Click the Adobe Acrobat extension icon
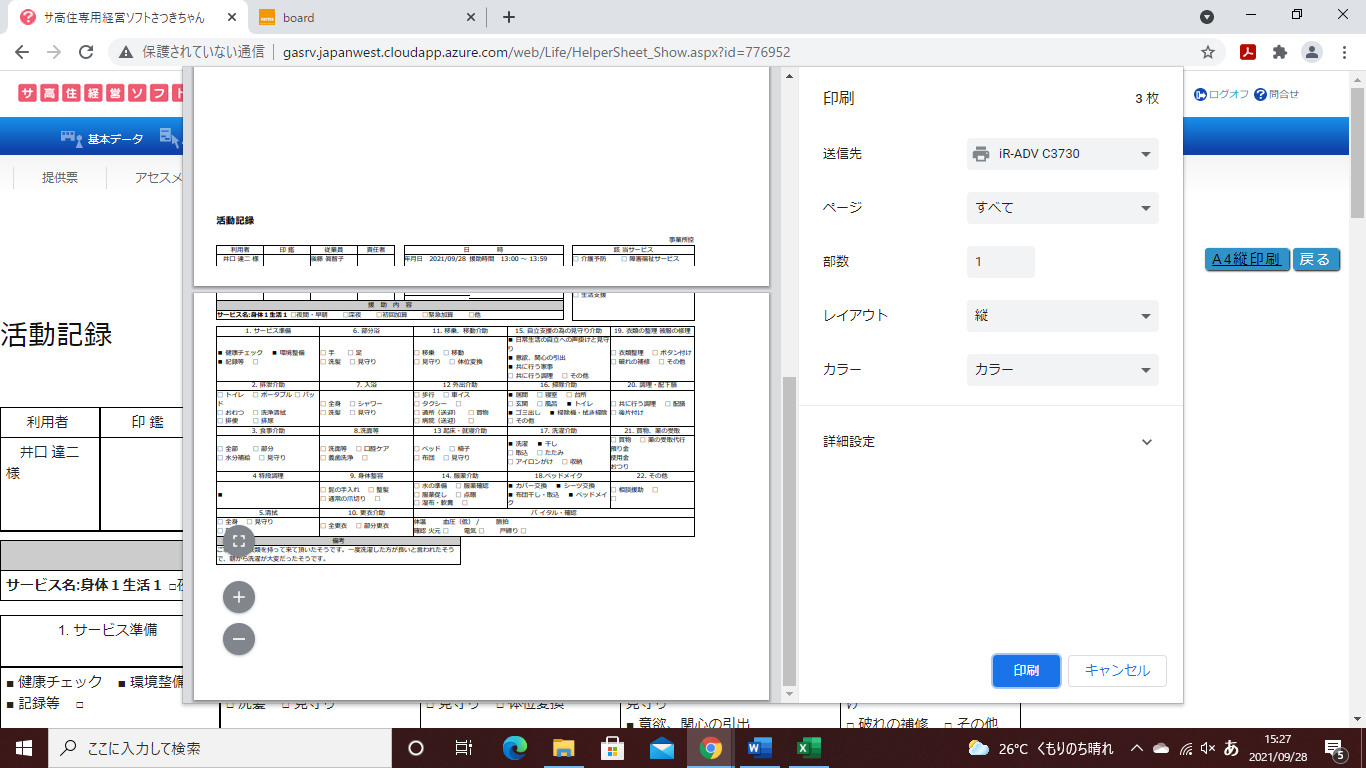This screenshot has height=768, width=1366. point(1248,52)
